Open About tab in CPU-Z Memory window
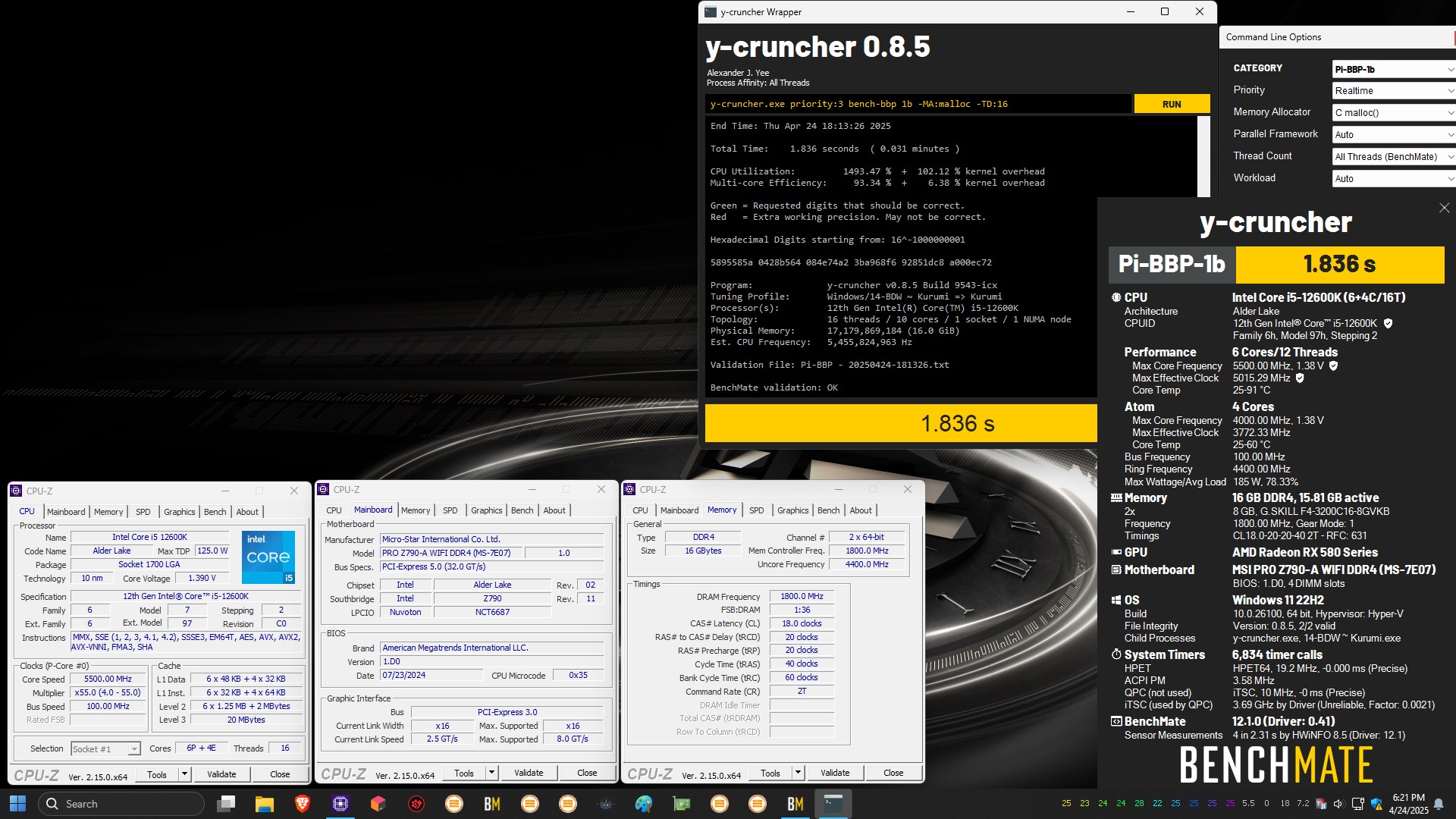Screen dimensions: 1456x819 click(861, 510)
